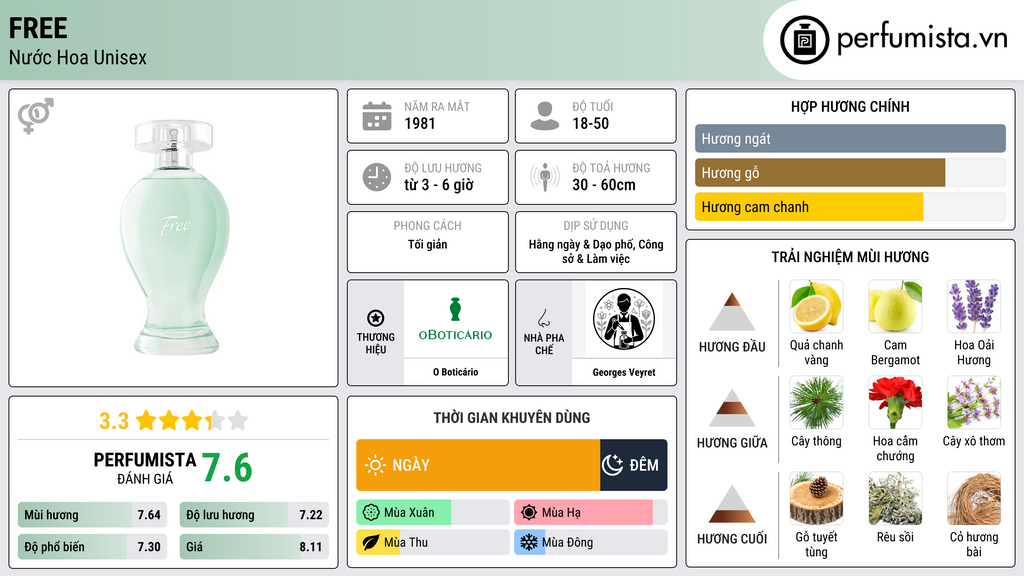
Task: Click the Độ phổ biến 7.30 score bar
Action: pyautogui.click(x=93, y=547)
